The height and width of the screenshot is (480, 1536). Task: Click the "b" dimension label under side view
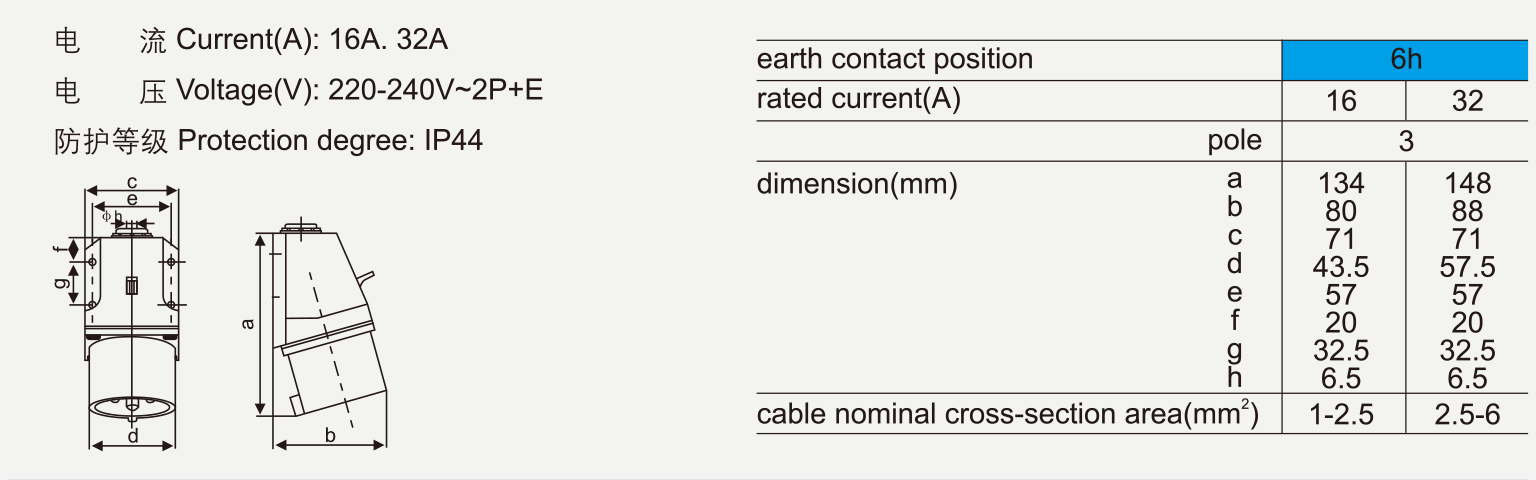[330, 435]
